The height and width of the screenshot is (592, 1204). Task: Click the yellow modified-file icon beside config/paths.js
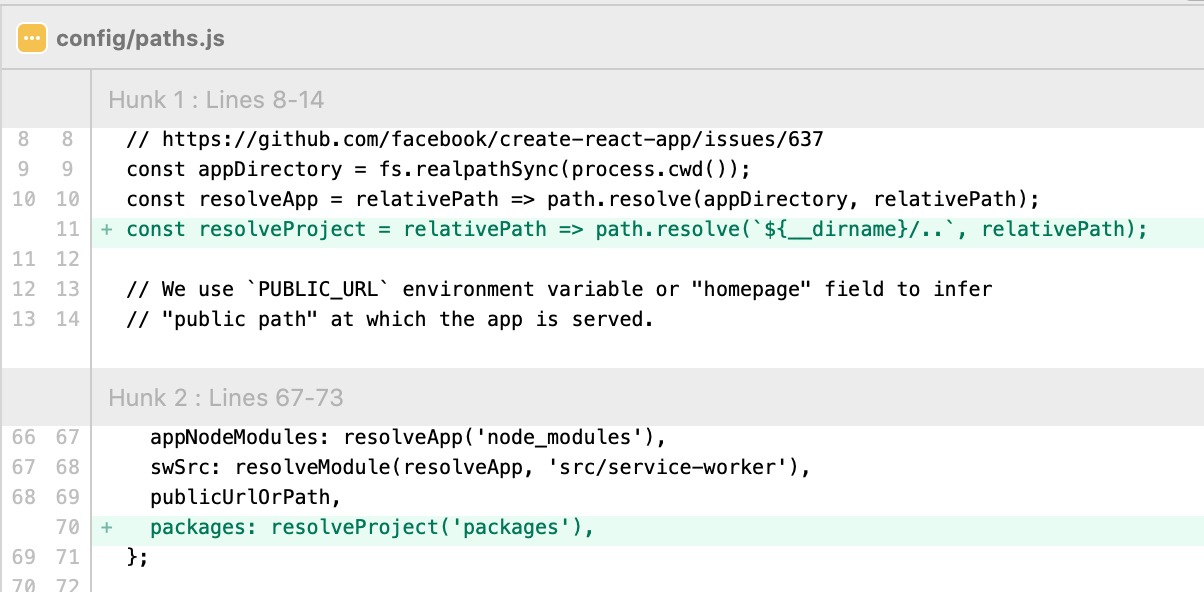point(32,39)
